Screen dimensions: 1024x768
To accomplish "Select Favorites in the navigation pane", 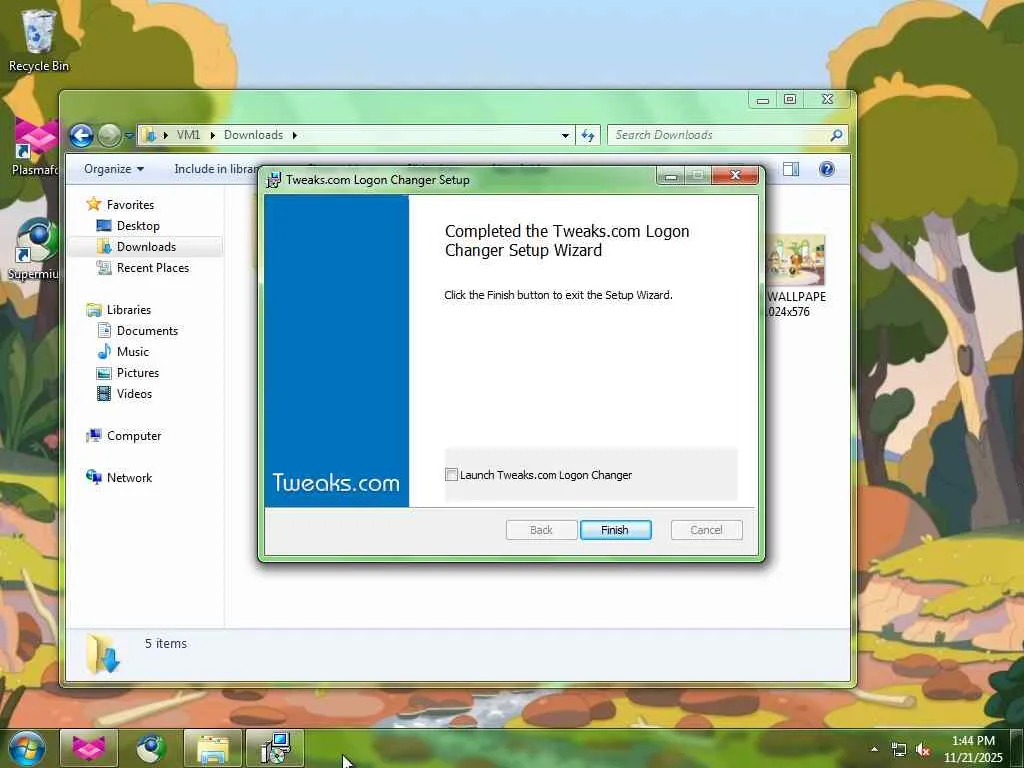I will (130, 205).
